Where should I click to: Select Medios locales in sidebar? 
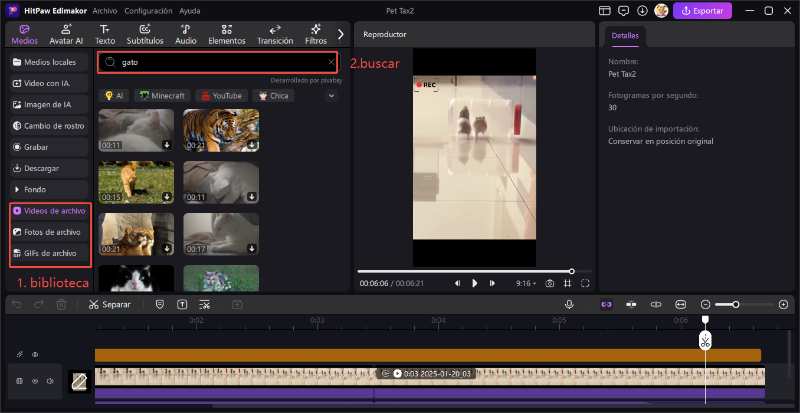tap(49, 62)
